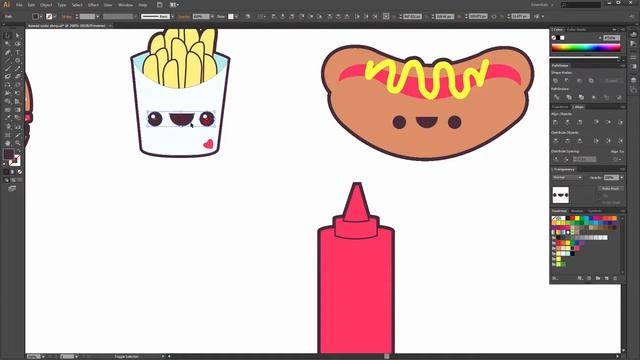Click Horizontal Align Left in Align panel
640x360 pixels.
click(556, 122)
